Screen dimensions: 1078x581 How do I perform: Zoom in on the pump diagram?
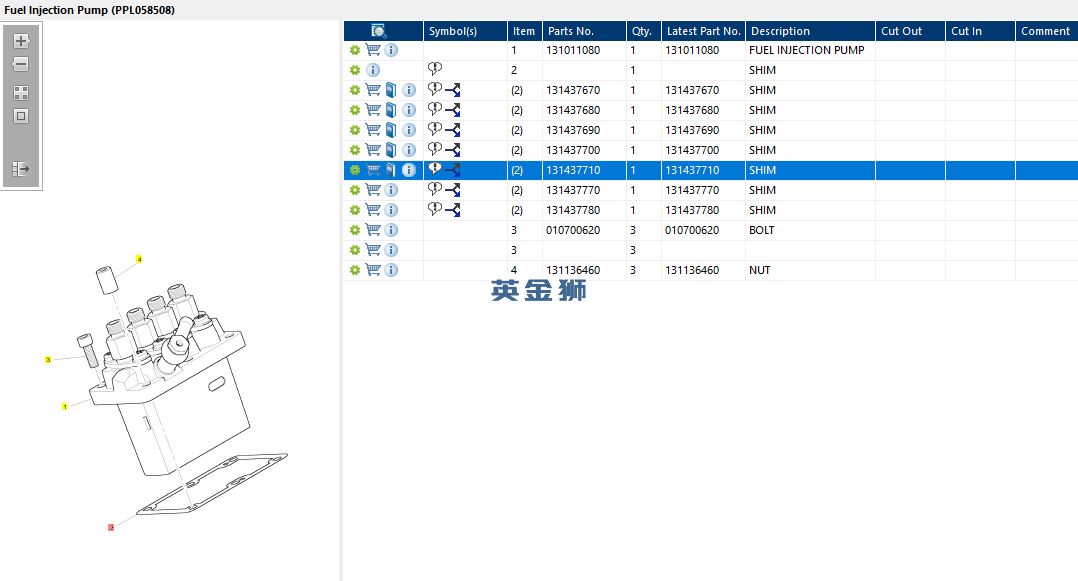coord(20,42)
